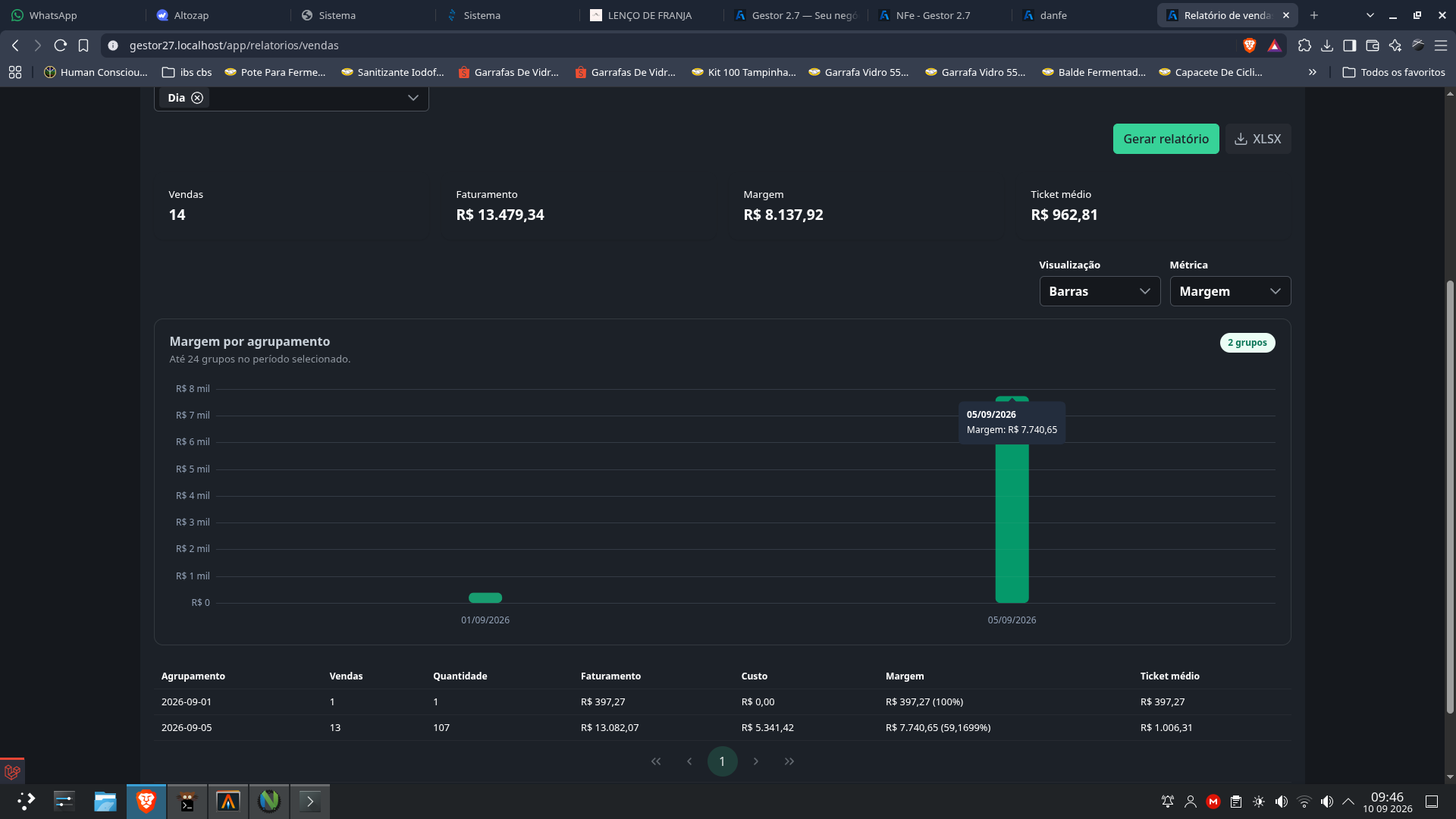The image size is (1456, 819).
Task: Select row 2026-09-05 in table
Action: (x=722, y=728)
